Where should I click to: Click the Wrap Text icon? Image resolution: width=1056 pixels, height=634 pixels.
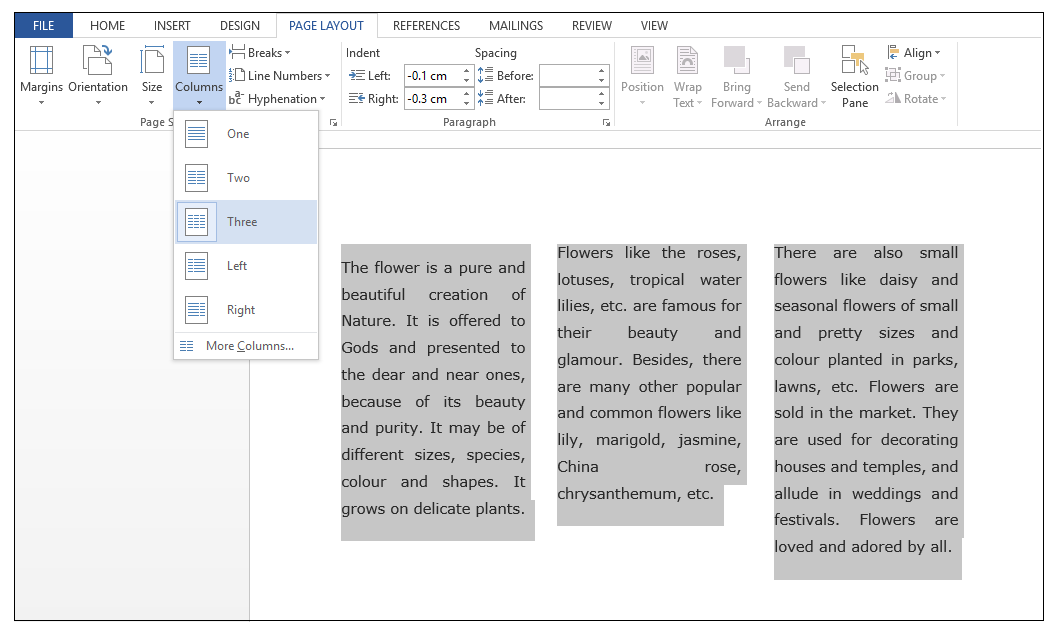click(687, 61)
